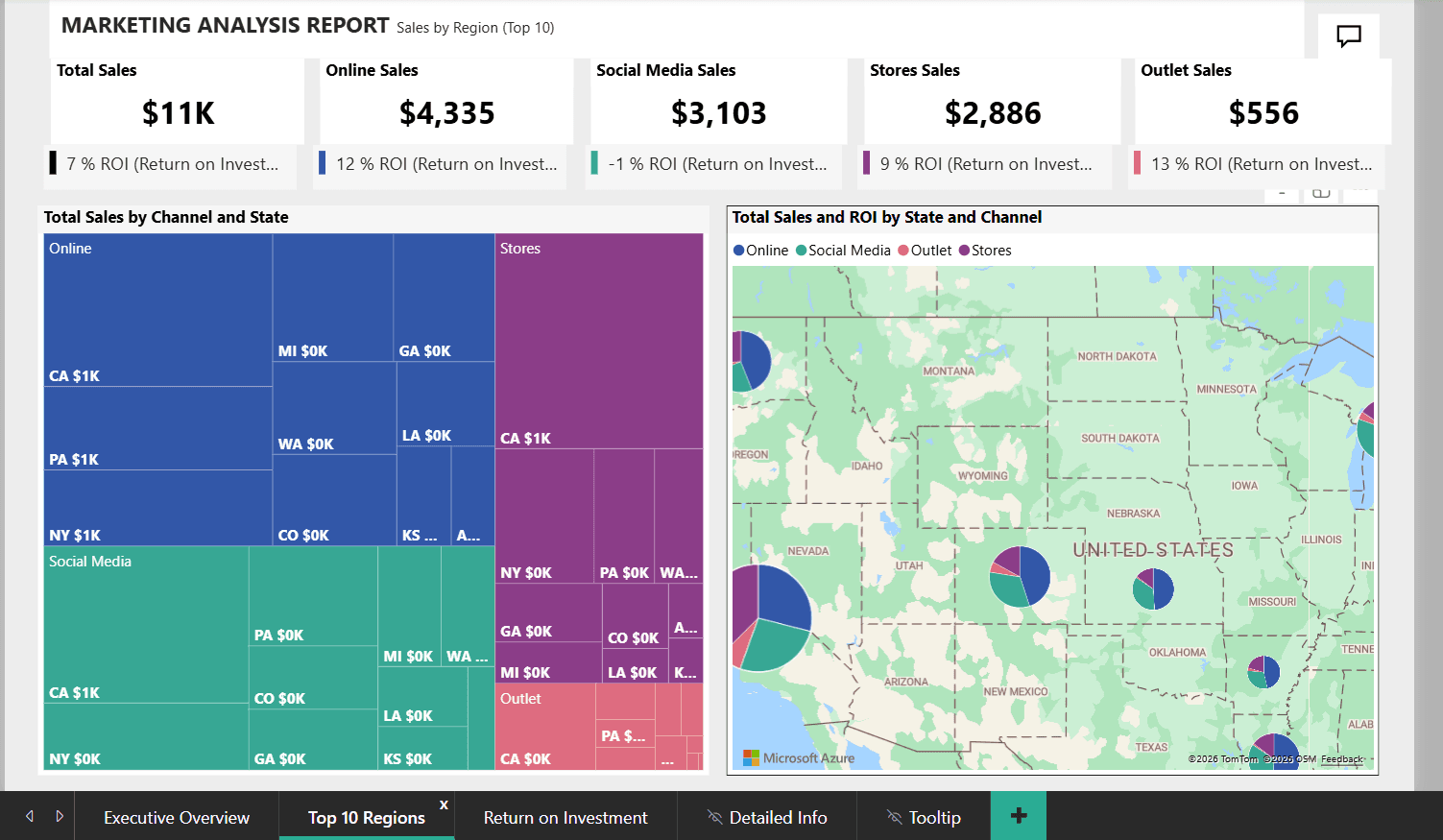Viewport: 1443px width, 840px height.
Task: Click the blue Online legend dot
Action: pyautogui.click(x=738, y=251)
